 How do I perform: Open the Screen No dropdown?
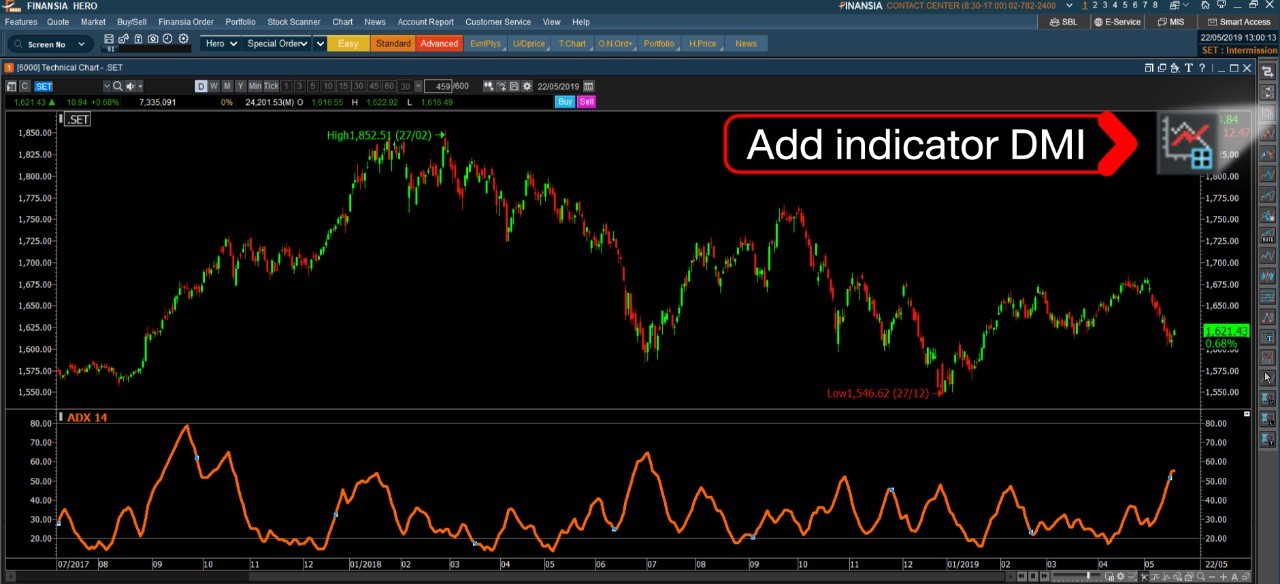point(49,43)
